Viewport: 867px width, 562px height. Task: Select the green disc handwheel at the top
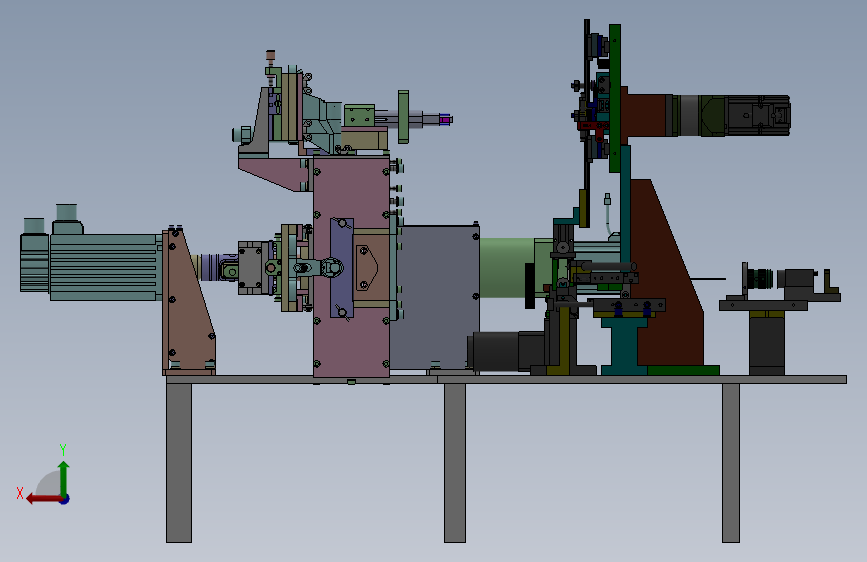click(403, 117)
